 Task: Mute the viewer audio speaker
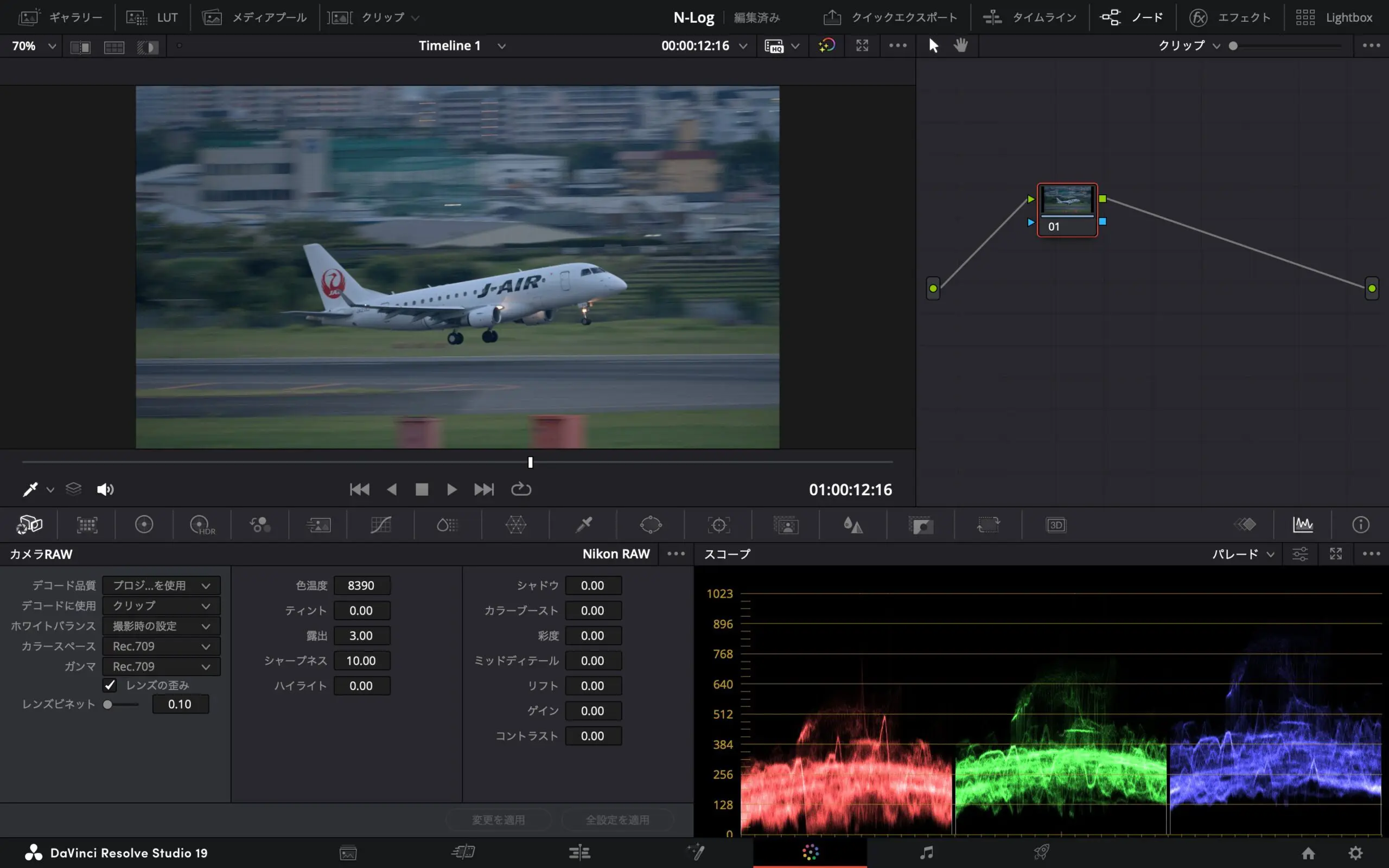pos(105,489)
